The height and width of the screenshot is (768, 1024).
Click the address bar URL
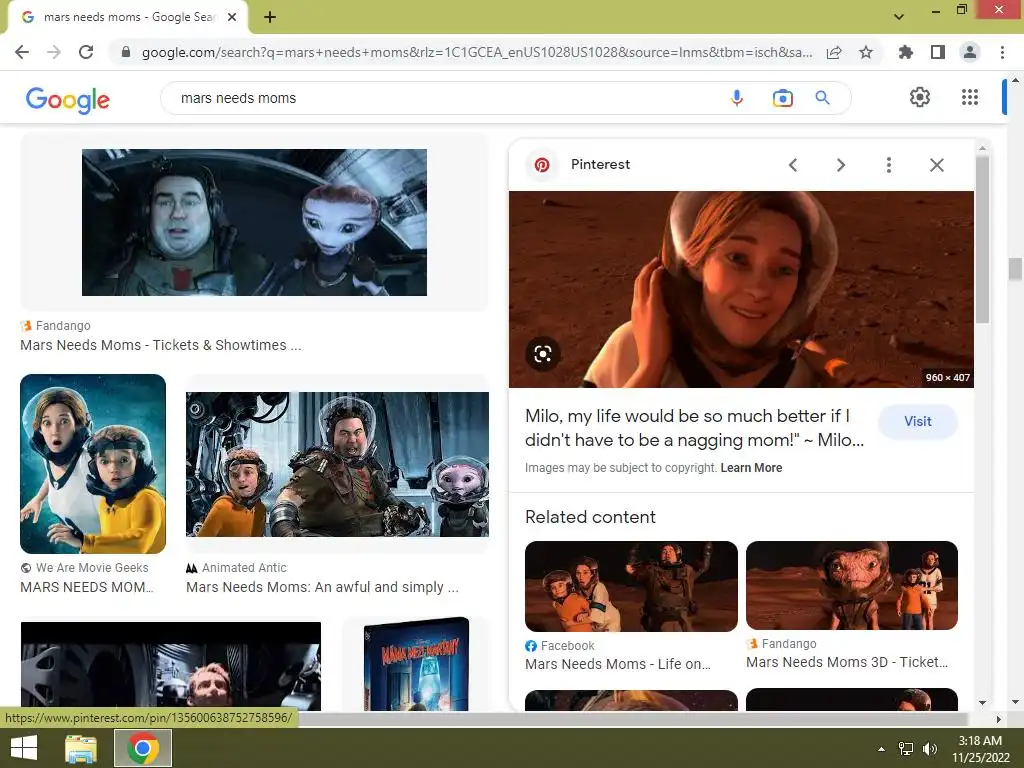[x=477, y=52]
